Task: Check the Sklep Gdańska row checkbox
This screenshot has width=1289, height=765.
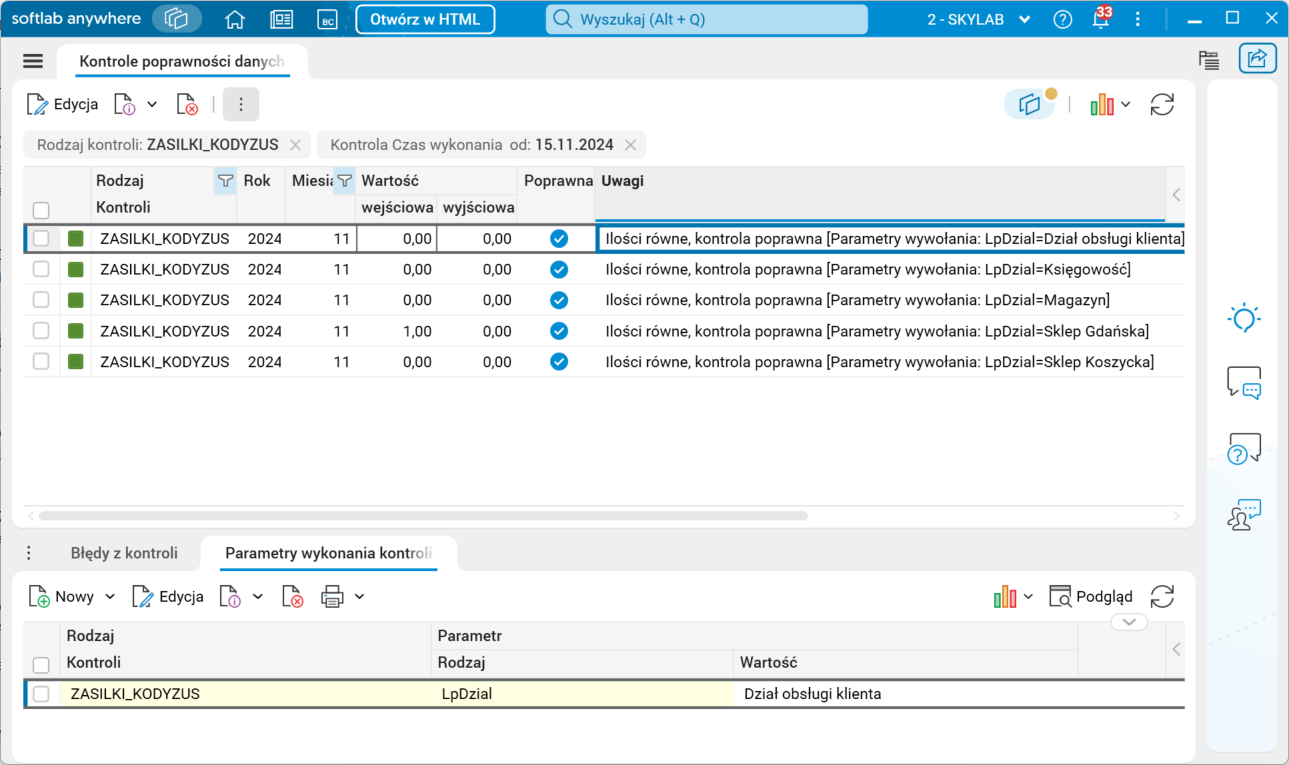Action: point(41,331)
